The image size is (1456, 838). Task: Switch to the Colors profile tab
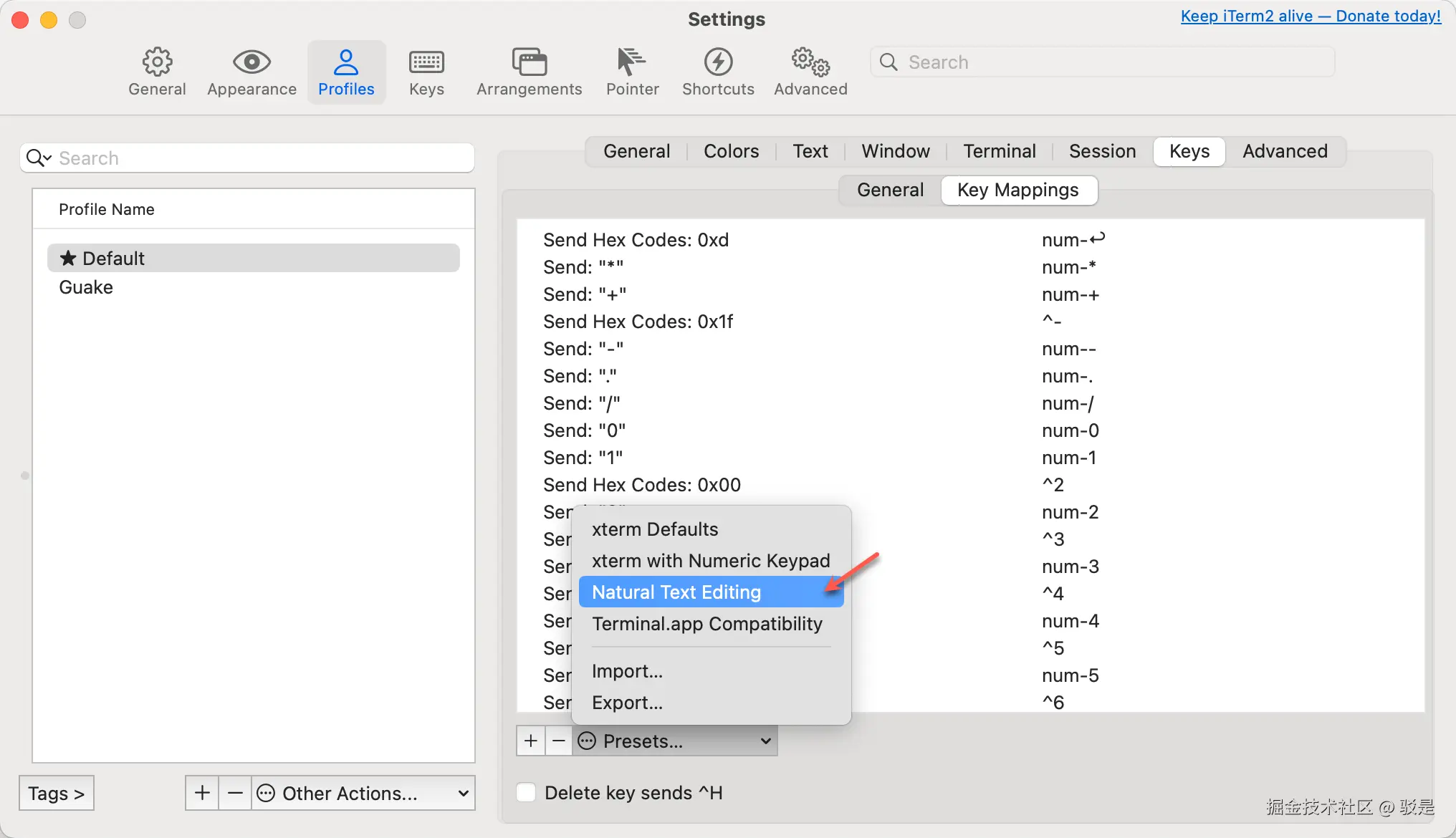731,151
